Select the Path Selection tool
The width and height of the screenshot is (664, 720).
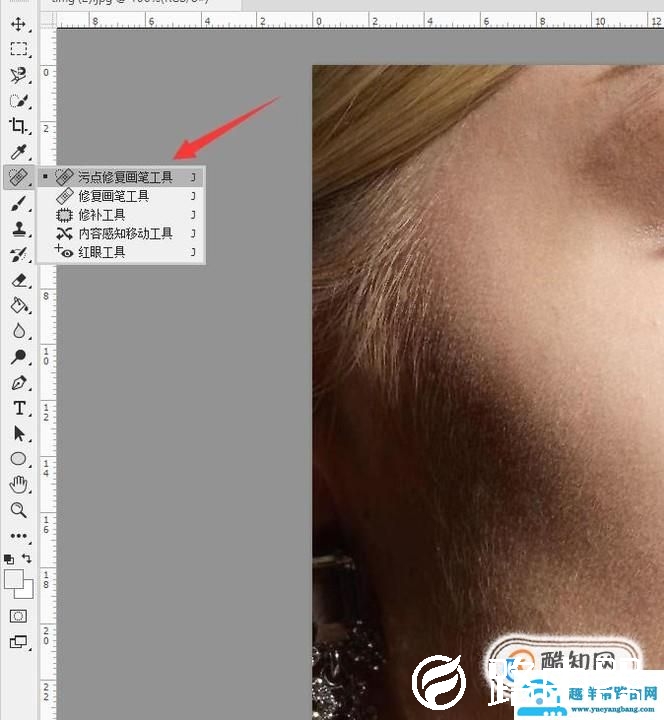18,433
